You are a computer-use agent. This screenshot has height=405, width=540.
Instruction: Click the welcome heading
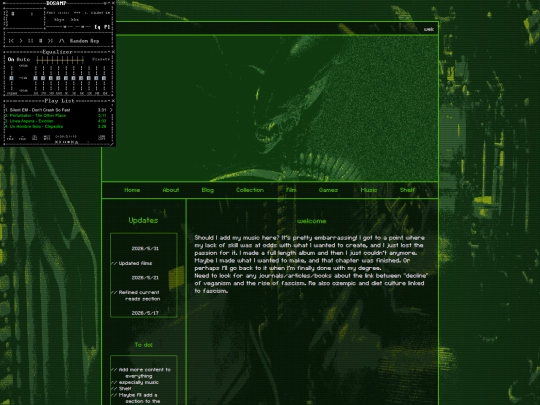(312, 221)
